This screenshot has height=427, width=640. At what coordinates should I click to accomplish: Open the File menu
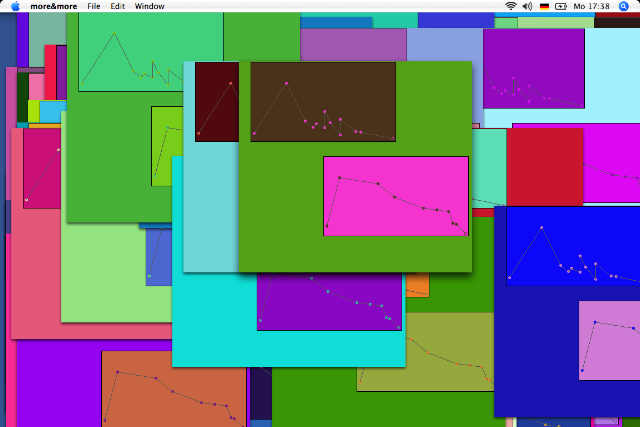(x=93, y=6)
